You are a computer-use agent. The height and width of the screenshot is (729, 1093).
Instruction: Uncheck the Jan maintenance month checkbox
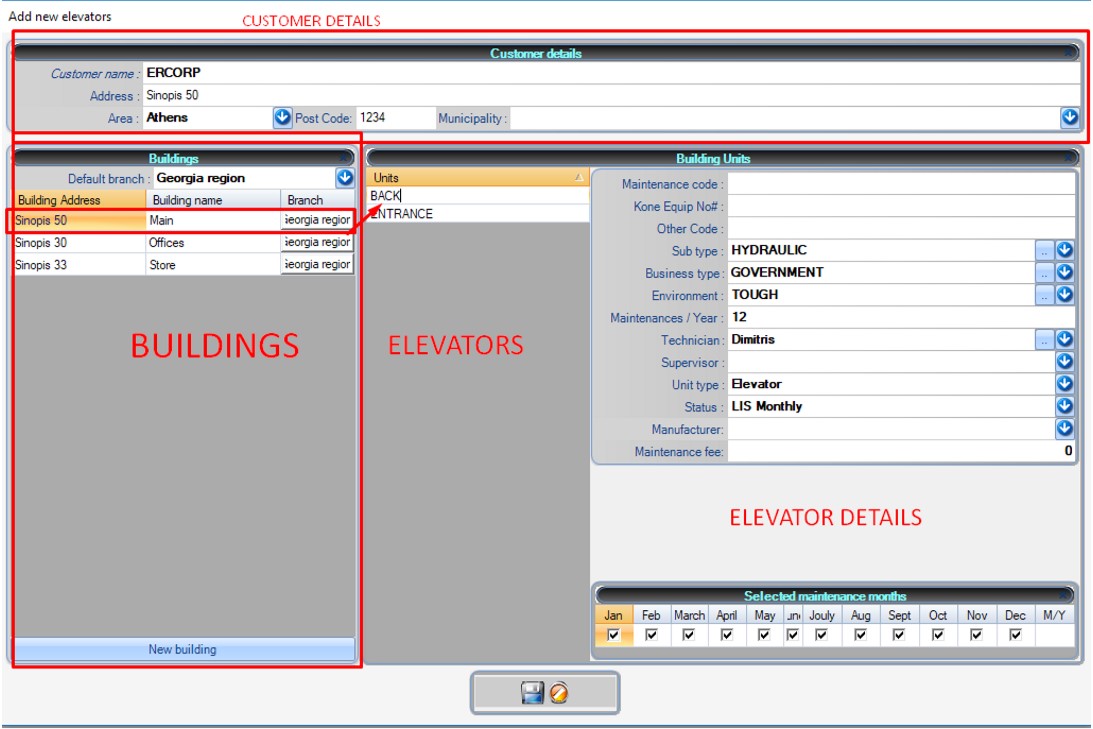[x=613, y=635]
